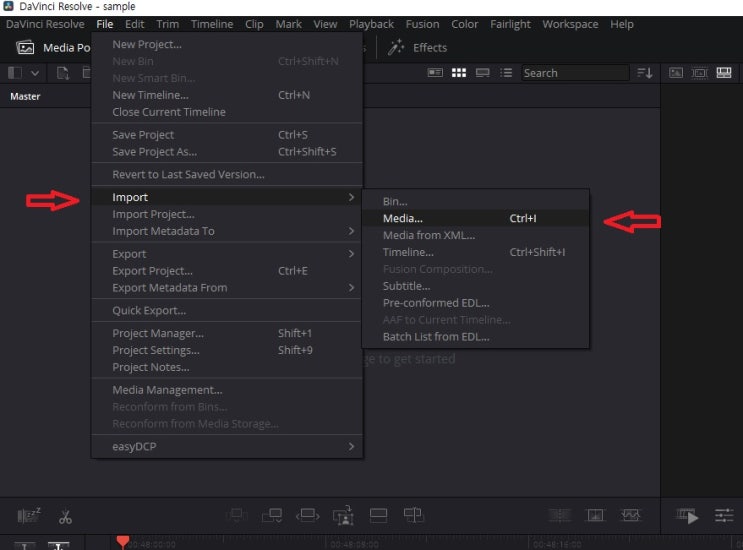Click the Smart Insert icon

pyautogui.click(x=236, y=515)
